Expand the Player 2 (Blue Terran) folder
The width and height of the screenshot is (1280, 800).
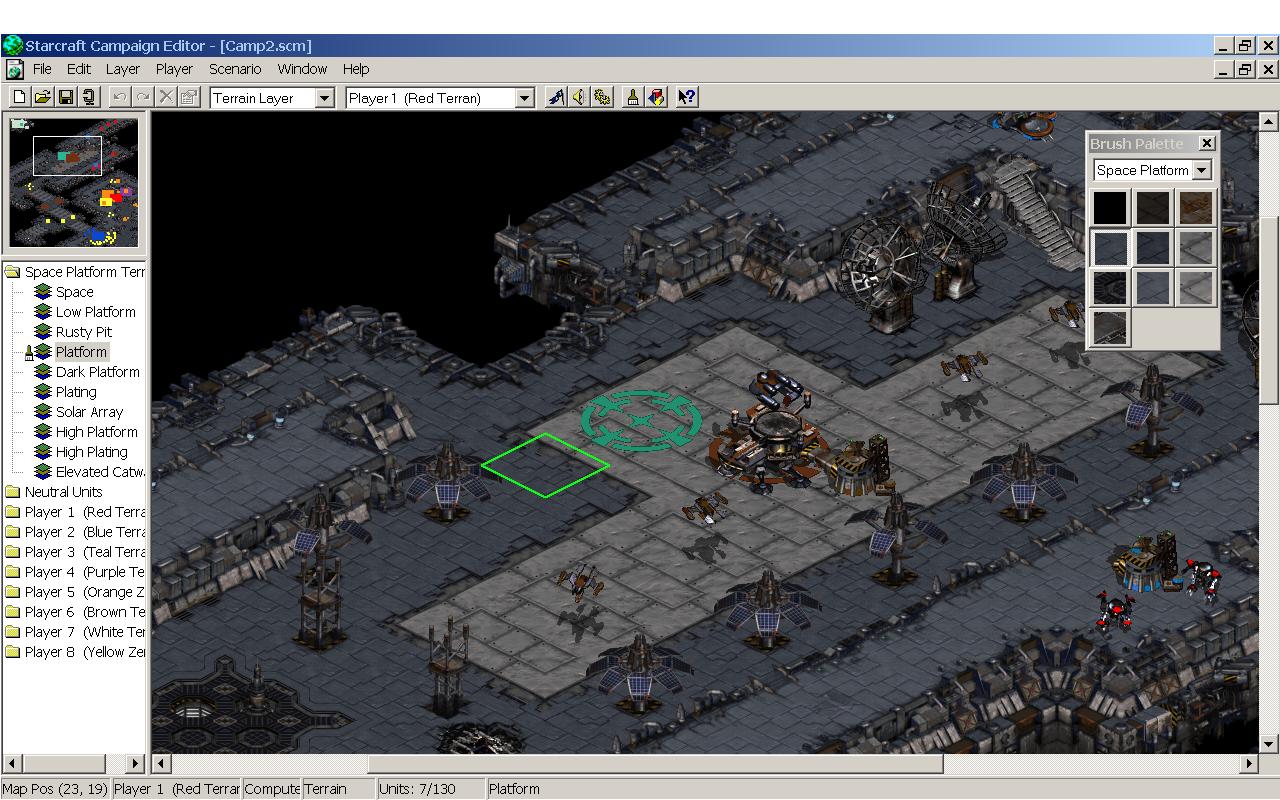pos(12,532)
